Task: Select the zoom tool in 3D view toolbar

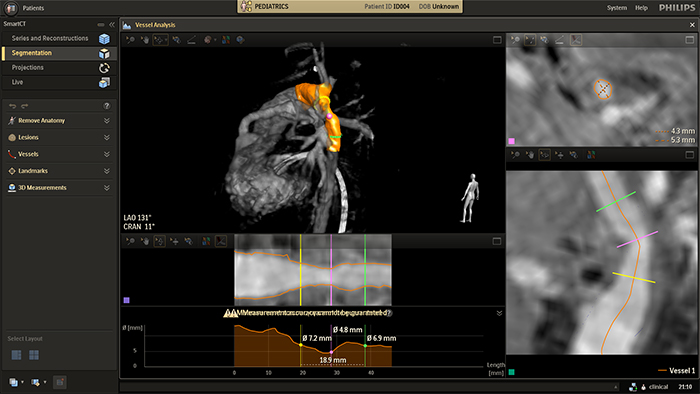Action: [x=130, y=40]
